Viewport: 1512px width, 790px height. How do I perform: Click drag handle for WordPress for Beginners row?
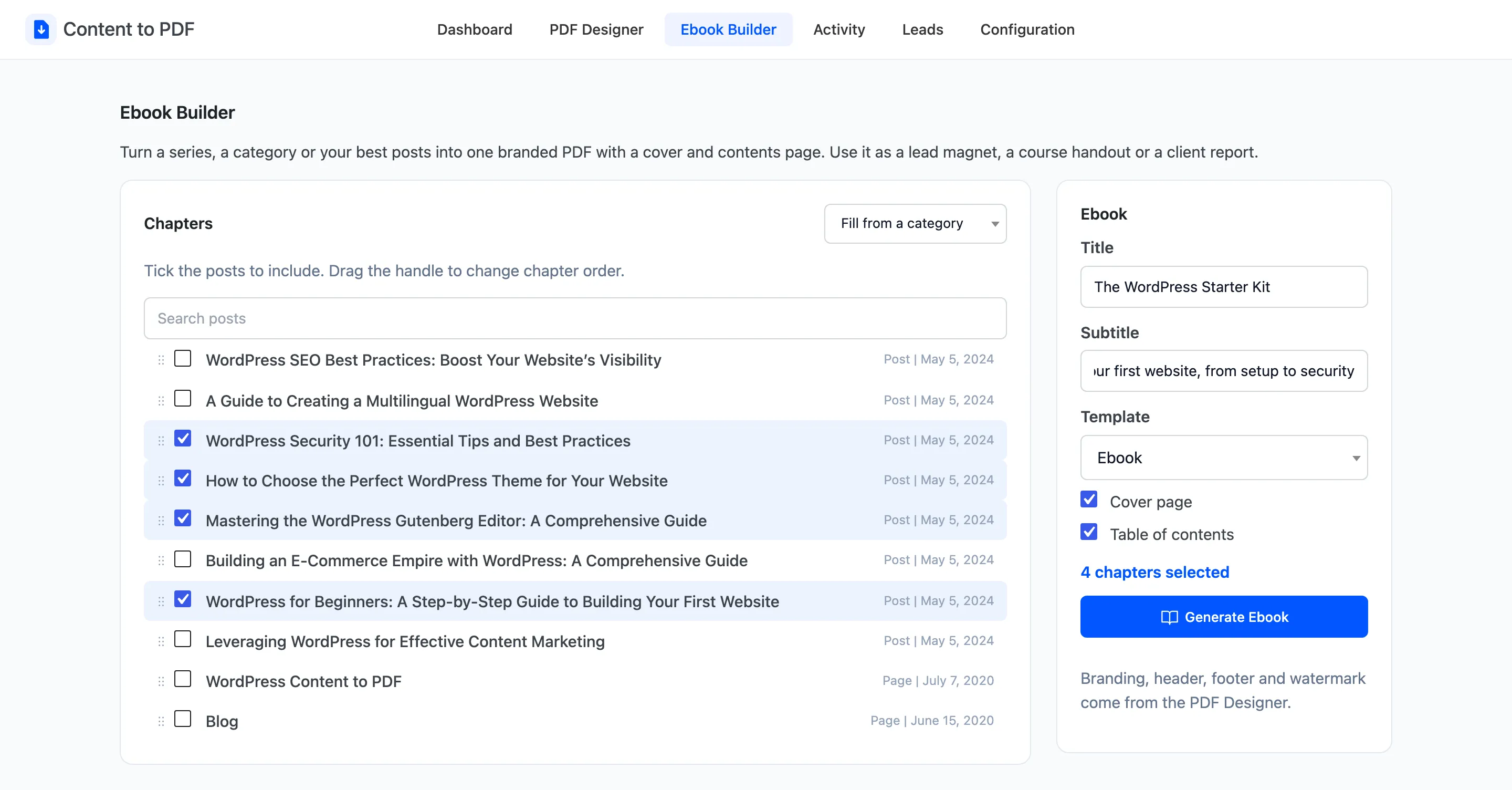[161, 602]
